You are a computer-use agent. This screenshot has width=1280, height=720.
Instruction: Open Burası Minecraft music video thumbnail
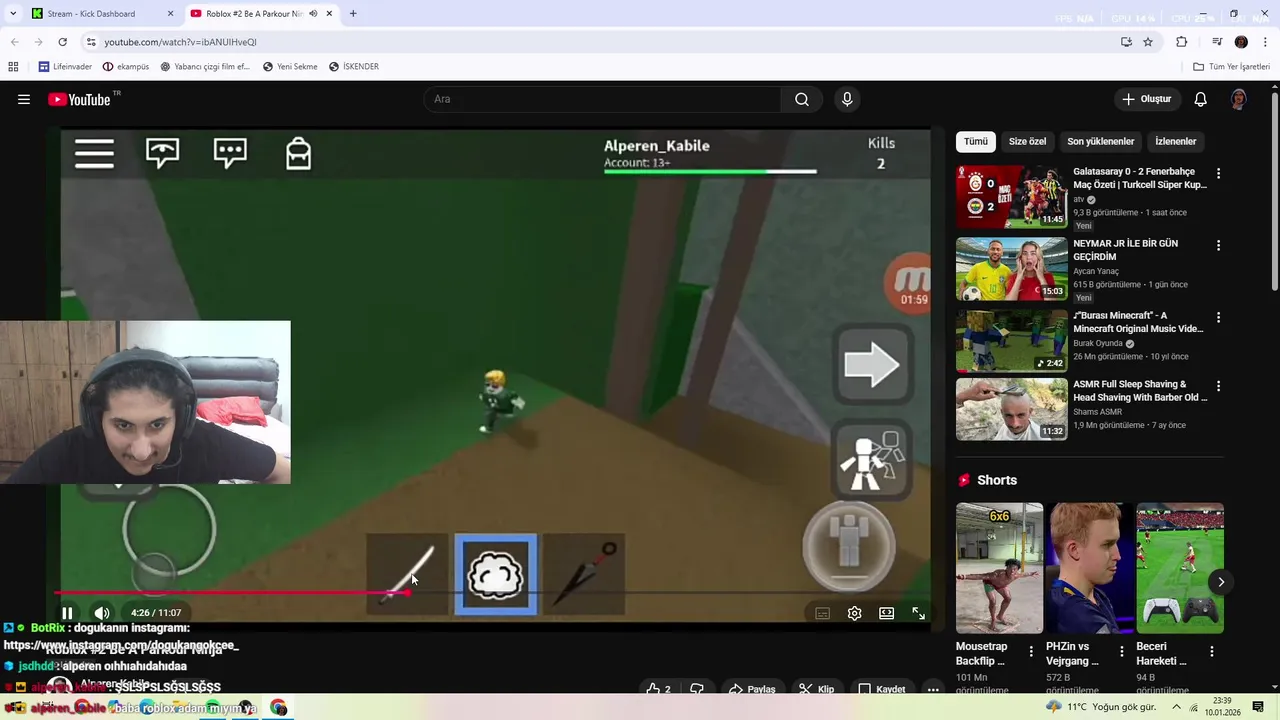click(x=1011, y=341)
